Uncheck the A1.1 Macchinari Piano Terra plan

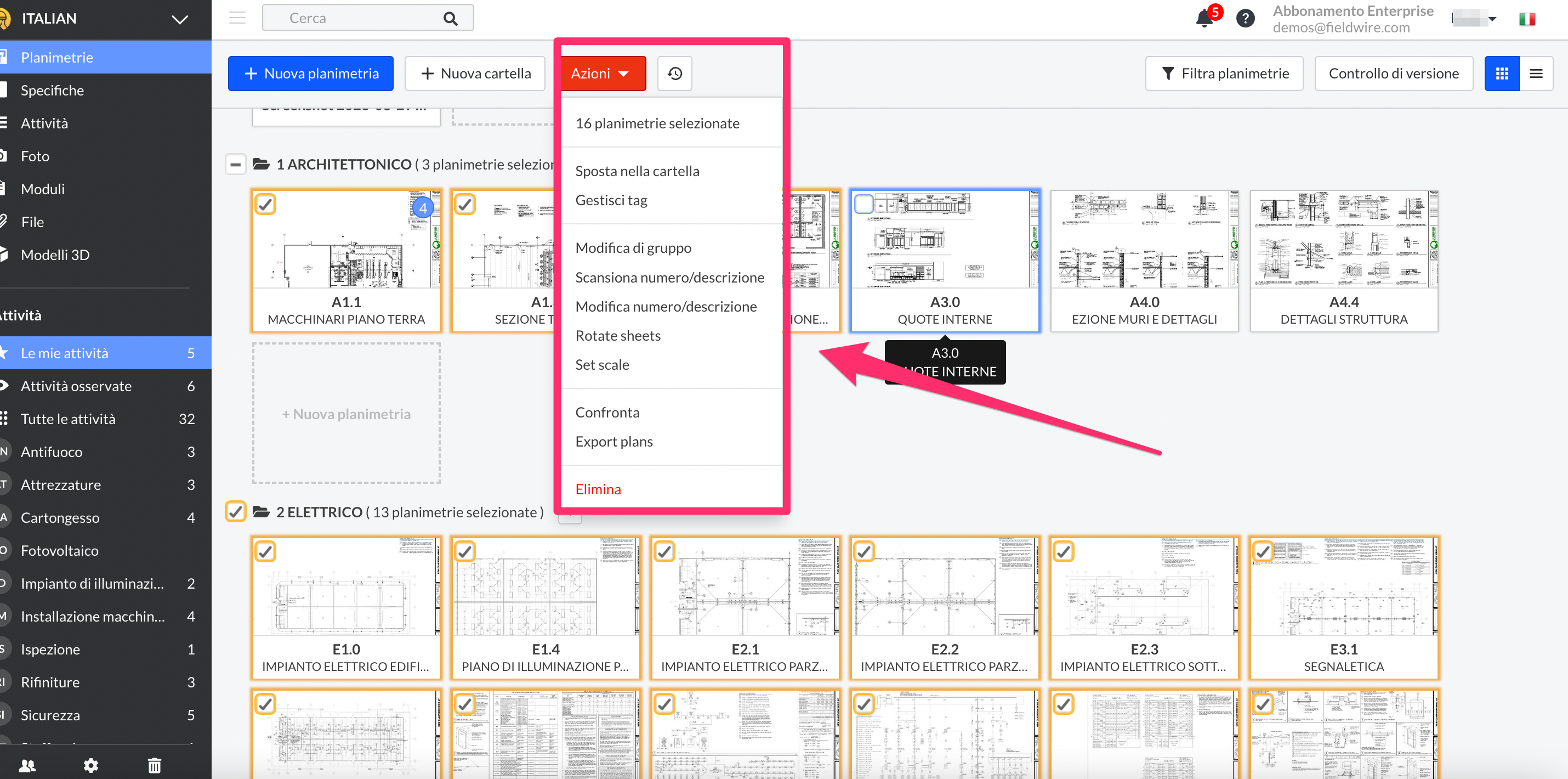[265, 204]
